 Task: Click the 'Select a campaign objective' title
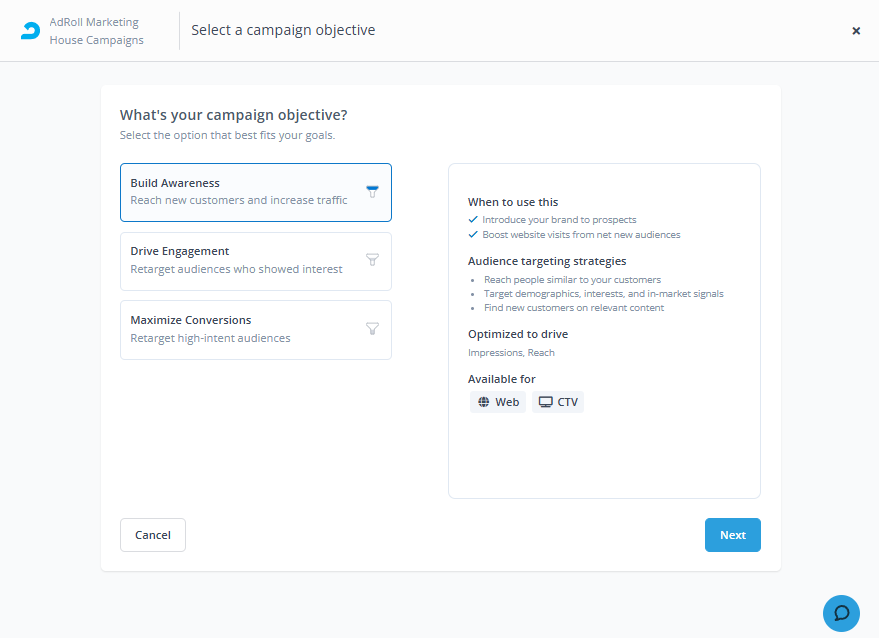point(283,30)
